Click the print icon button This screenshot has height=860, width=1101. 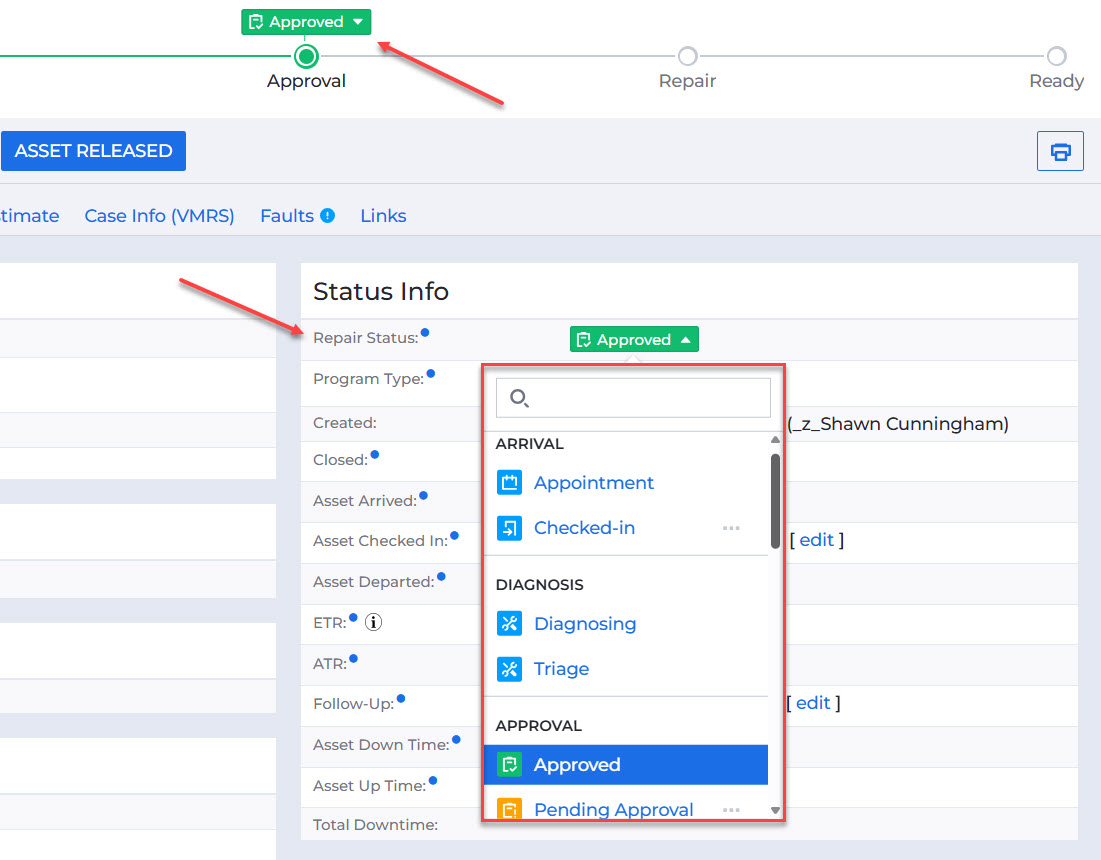click(x=1060, y=152)
